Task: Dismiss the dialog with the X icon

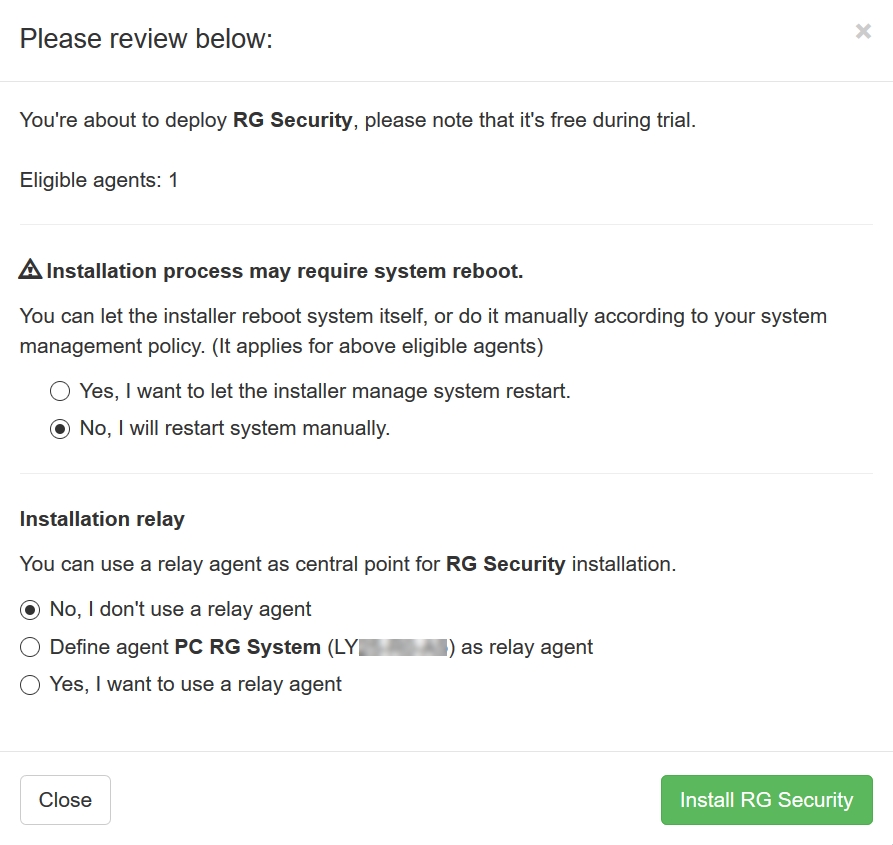Action: pos(863,31)
